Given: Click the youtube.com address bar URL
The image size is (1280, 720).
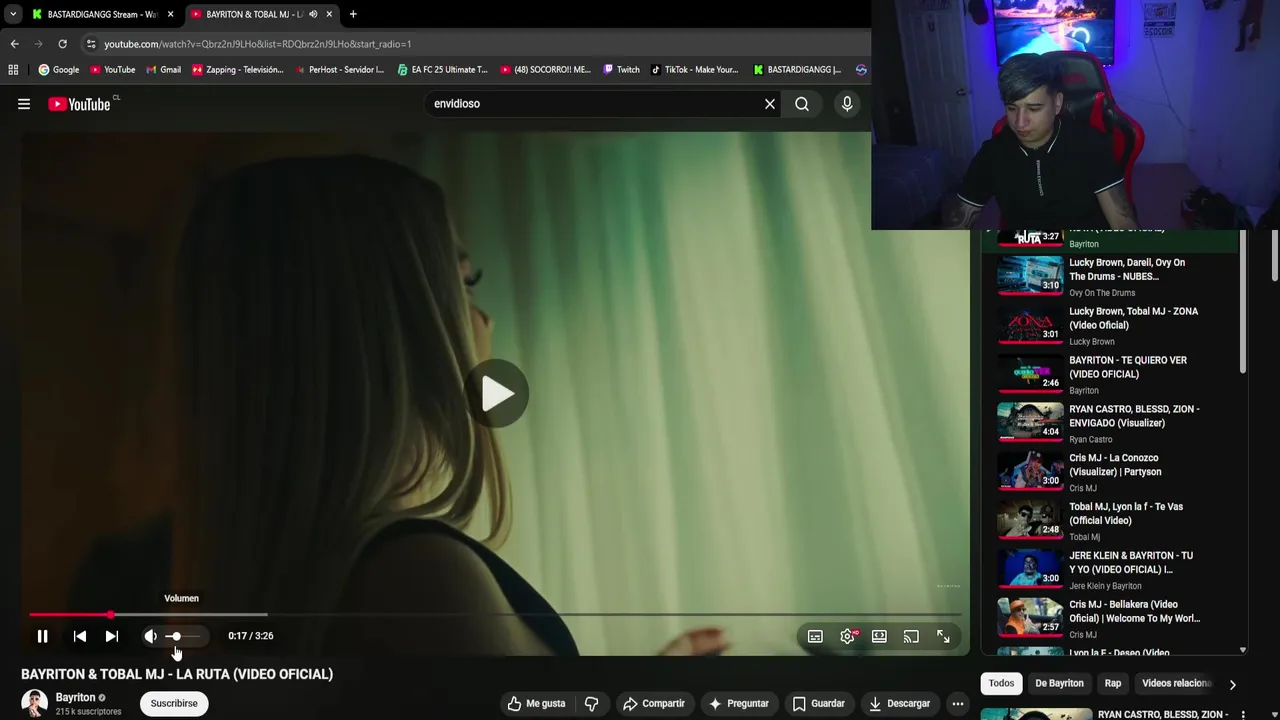Looking at the screenshot, I should [257, 44].
